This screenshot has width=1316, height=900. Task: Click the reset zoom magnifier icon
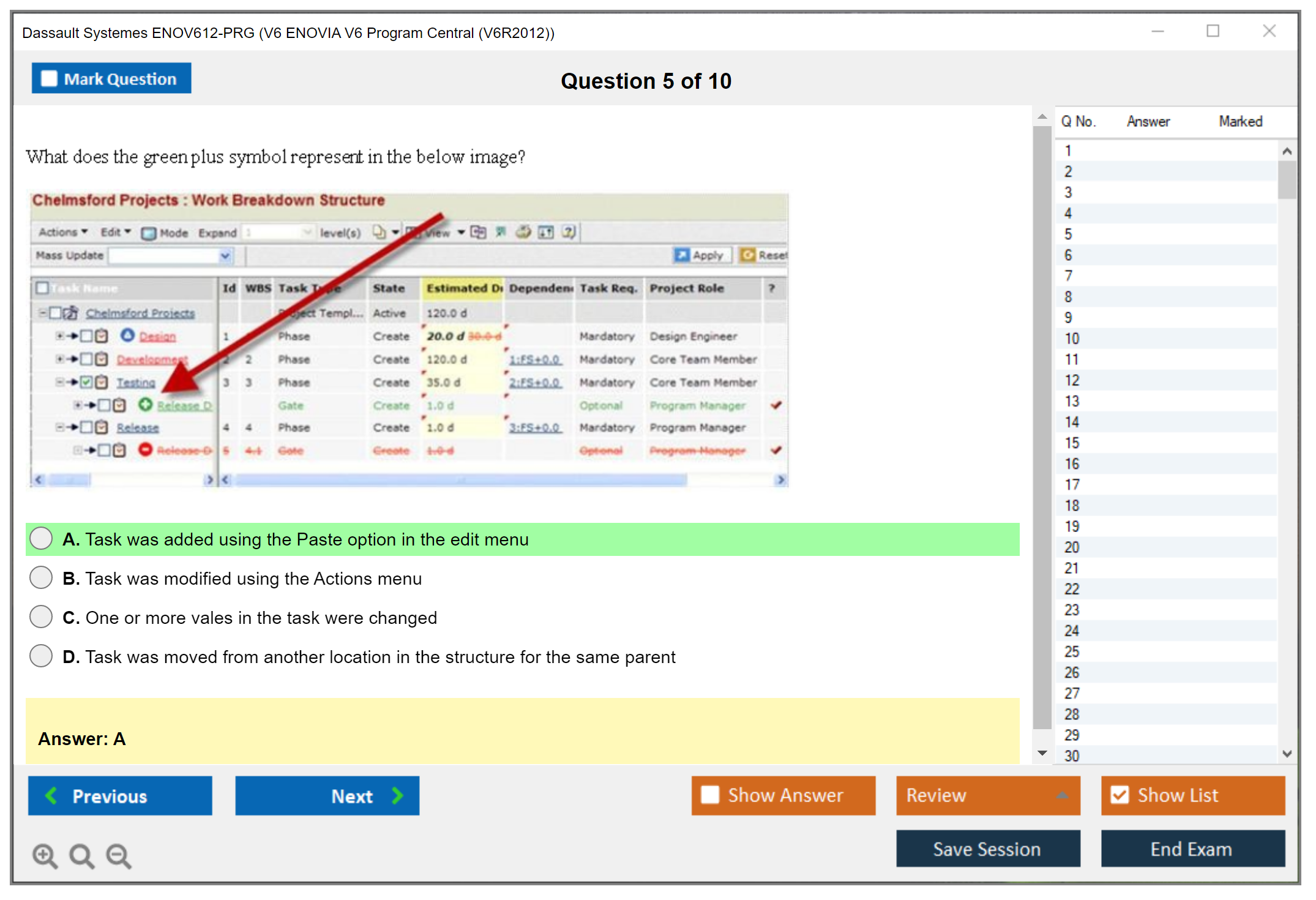click(x=81, y=855)
